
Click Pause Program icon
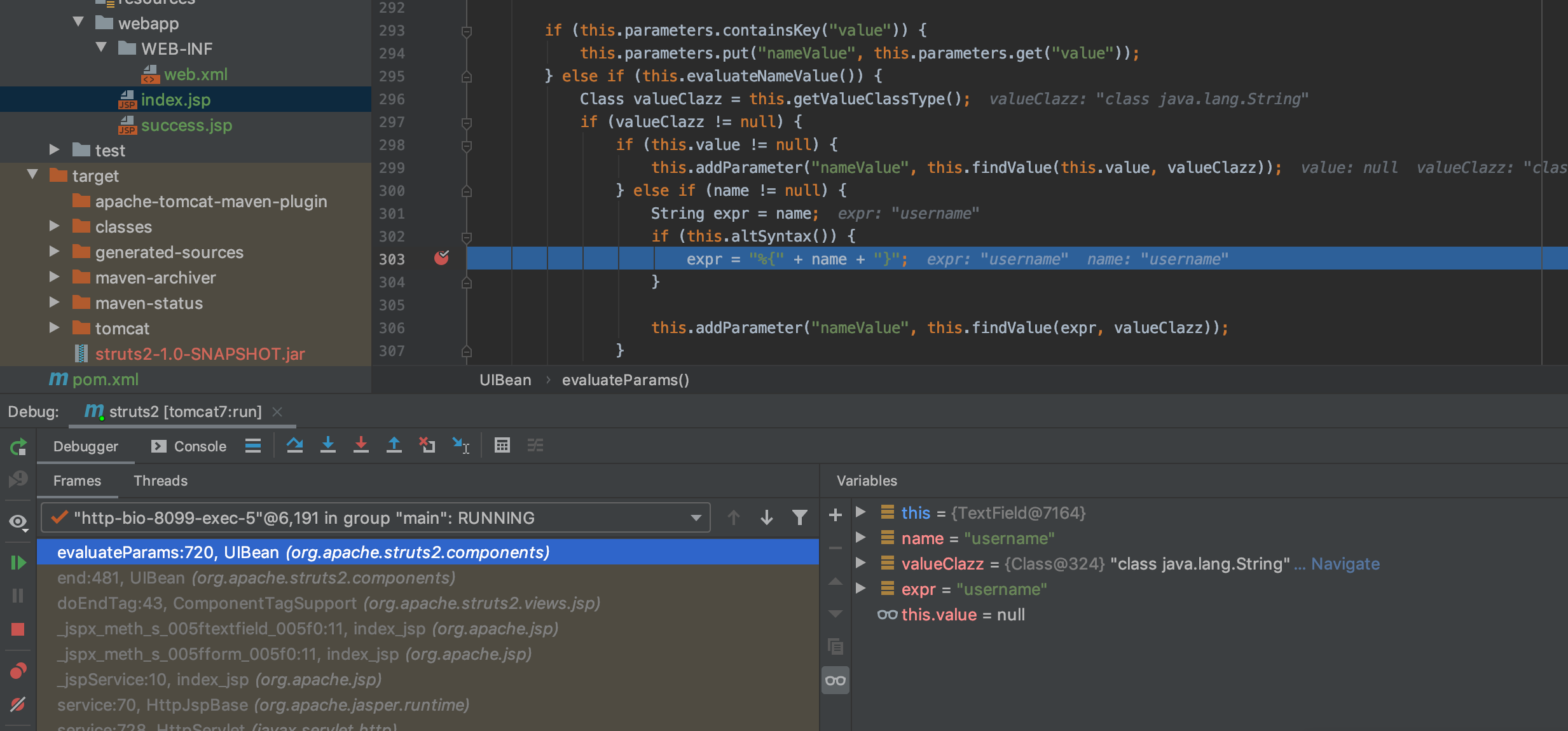pos(18,596)
